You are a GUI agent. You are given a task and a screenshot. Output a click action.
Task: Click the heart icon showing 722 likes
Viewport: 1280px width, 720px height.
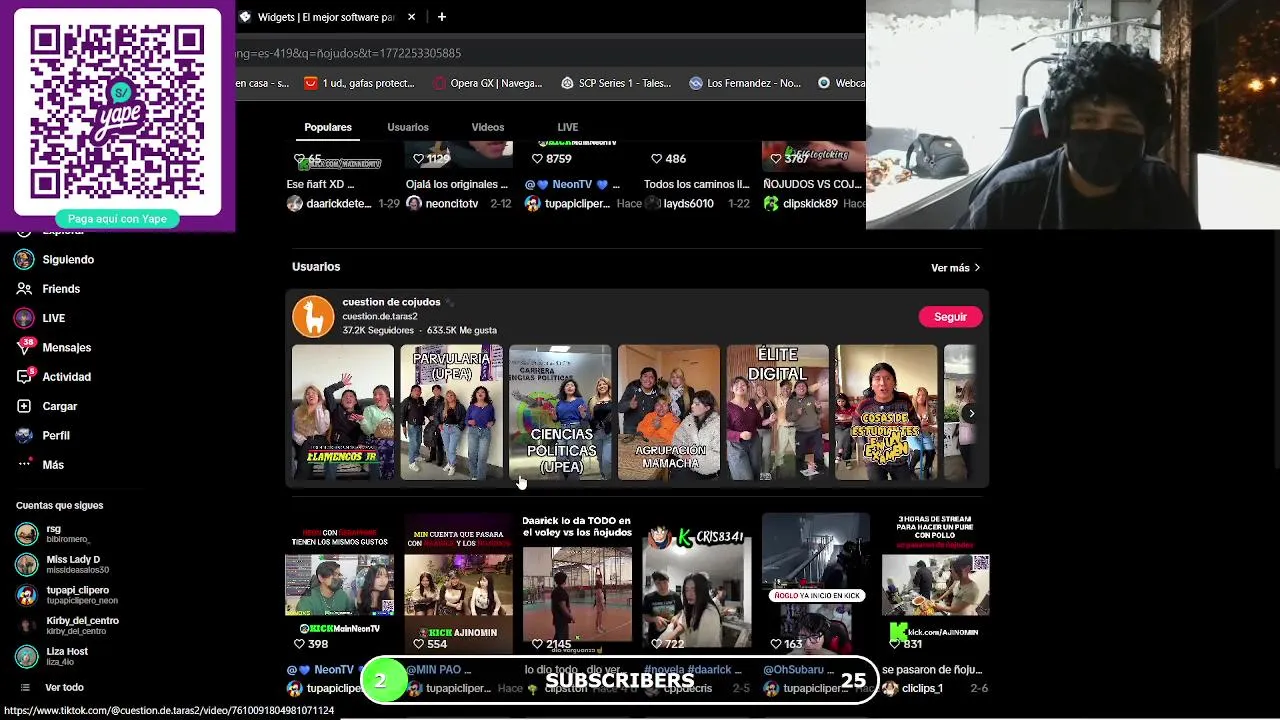point(656,644)
